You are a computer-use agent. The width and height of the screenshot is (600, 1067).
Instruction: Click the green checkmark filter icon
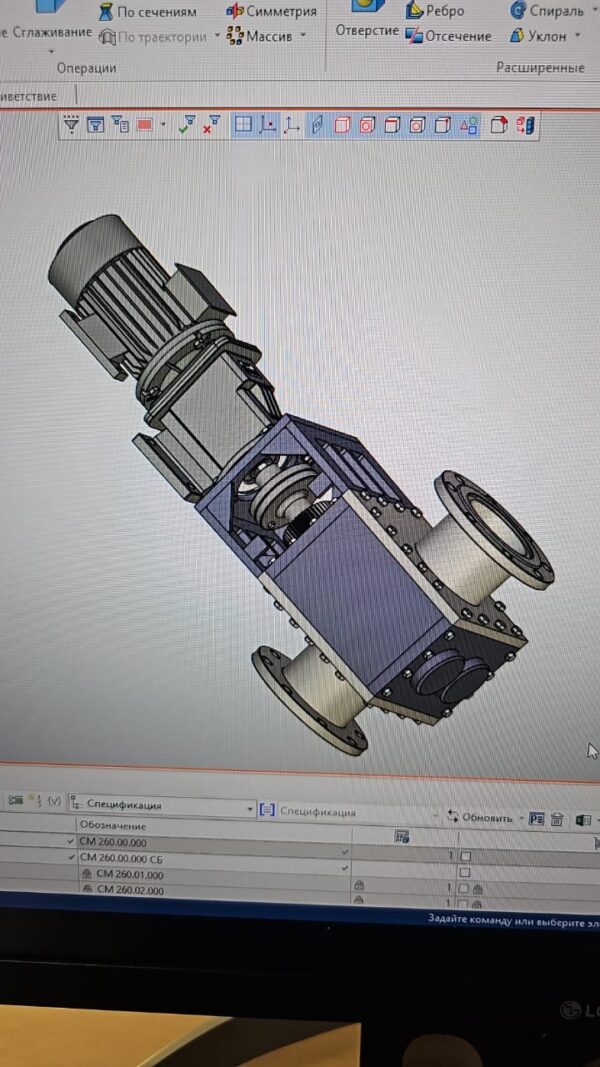pyautogui.click(x=186, y=126)
